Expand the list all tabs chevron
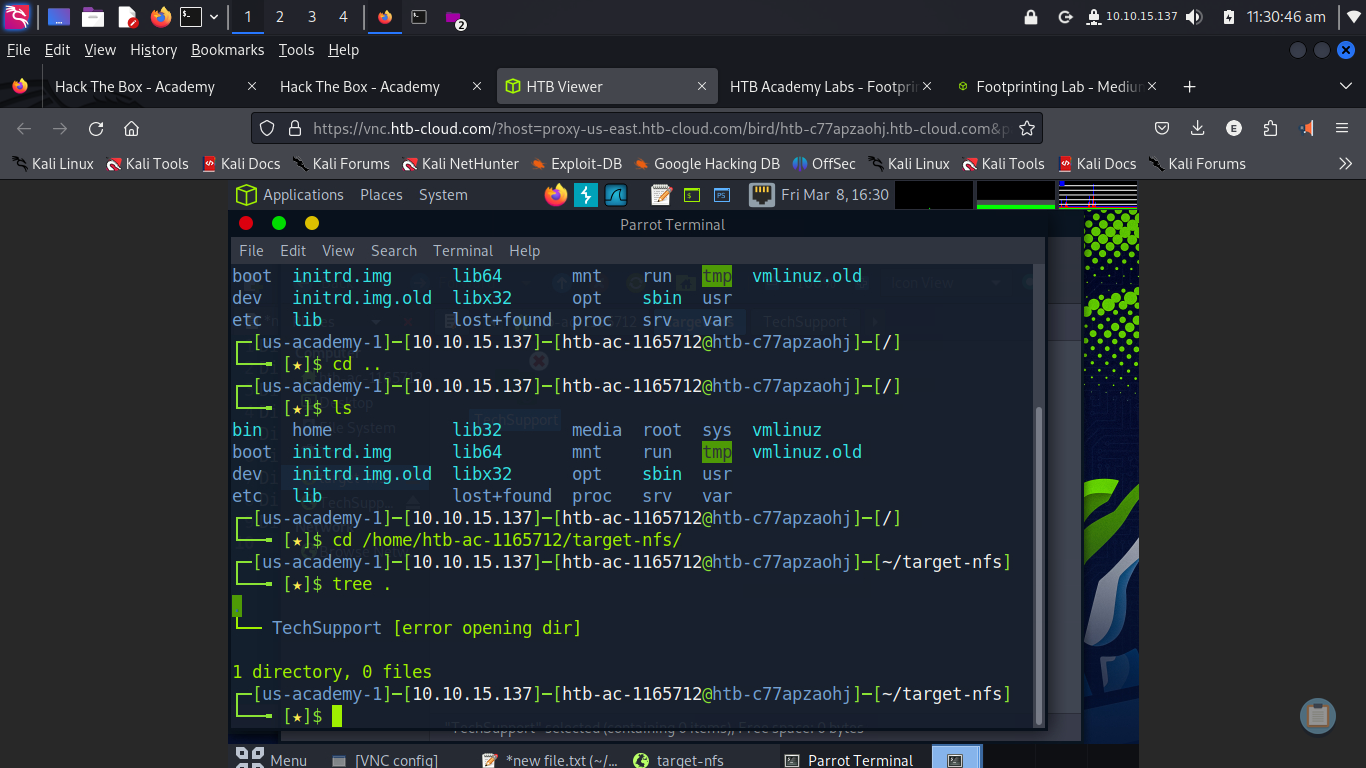Viewport: 1366px width, 768px height. pyautogui.click(x=1345, y=87)
